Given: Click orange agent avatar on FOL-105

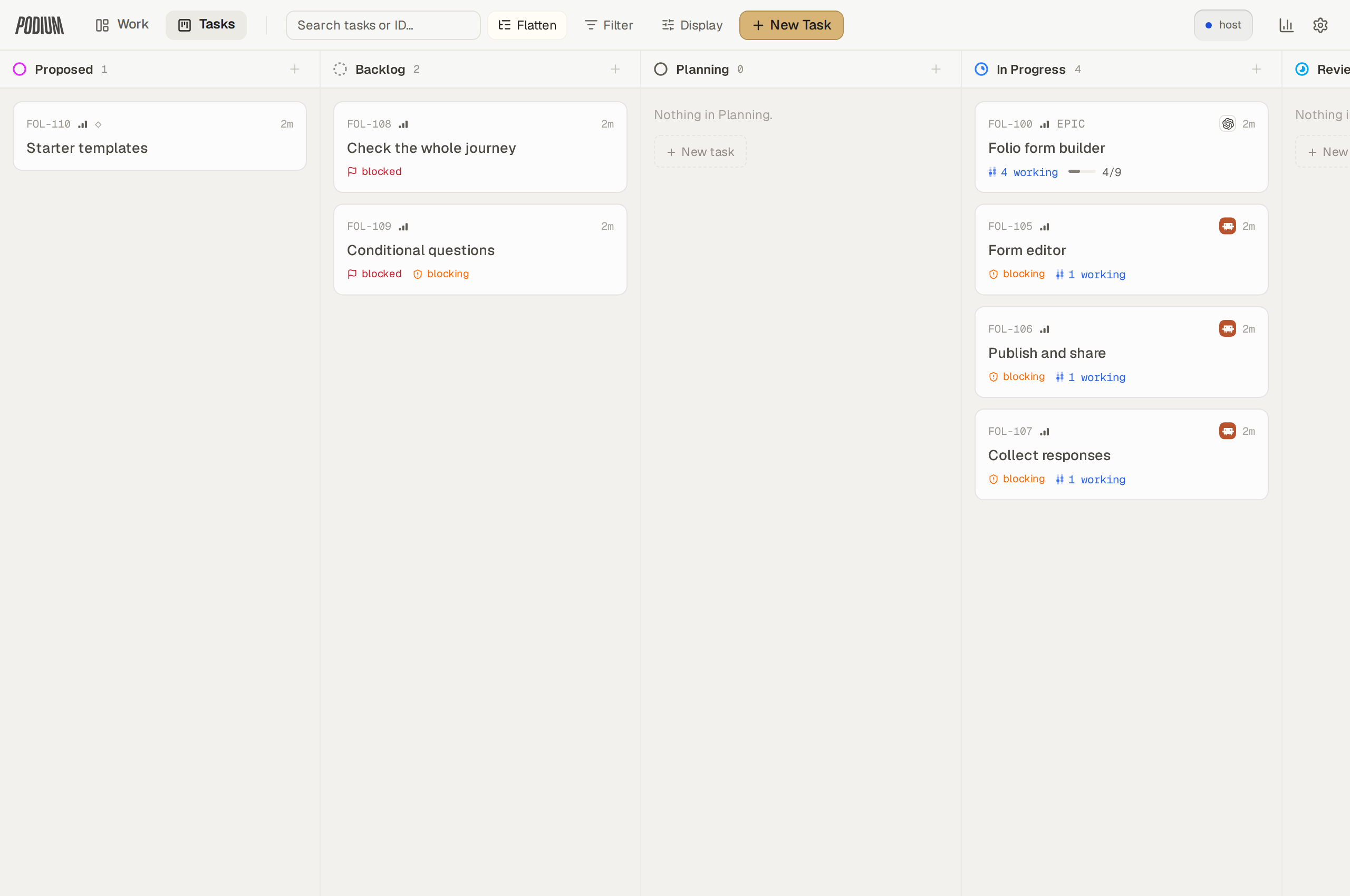Looking at the screenshot, I should pos(1228,226).
